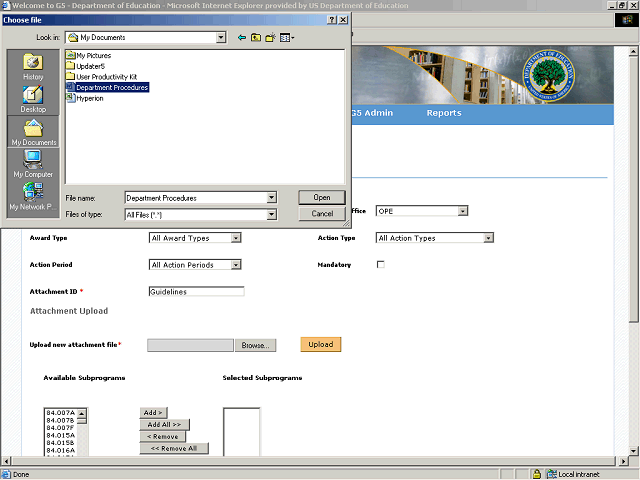Create a new folder
The width and height of the screenshot is (640, 480).
click(270, 38)
